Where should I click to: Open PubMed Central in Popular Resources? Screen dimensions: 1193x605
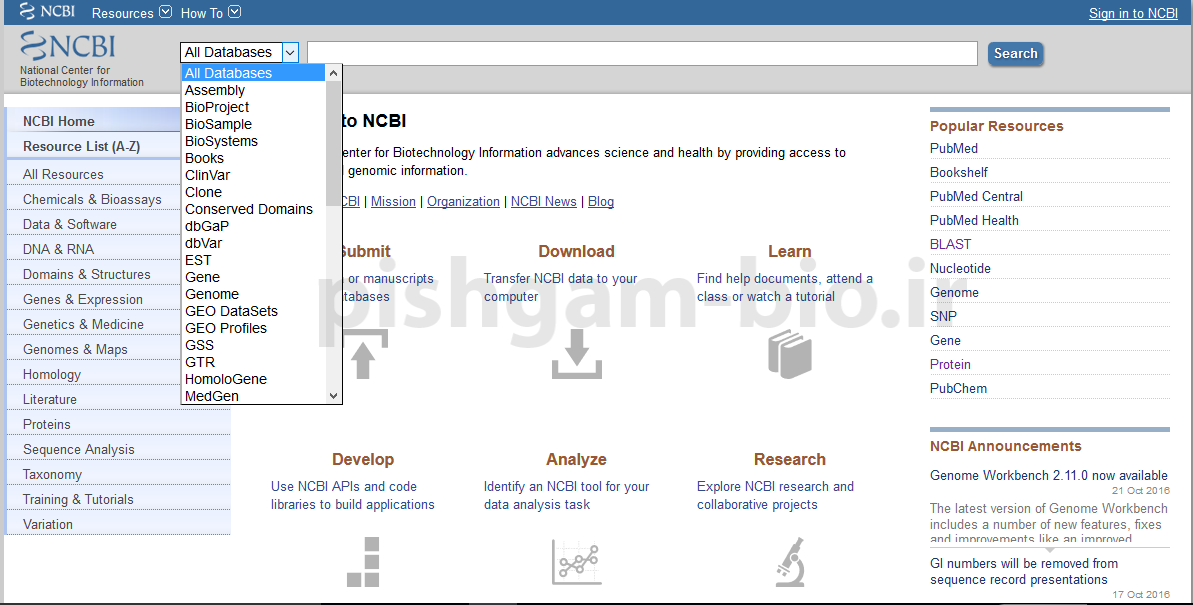(976, 196)
